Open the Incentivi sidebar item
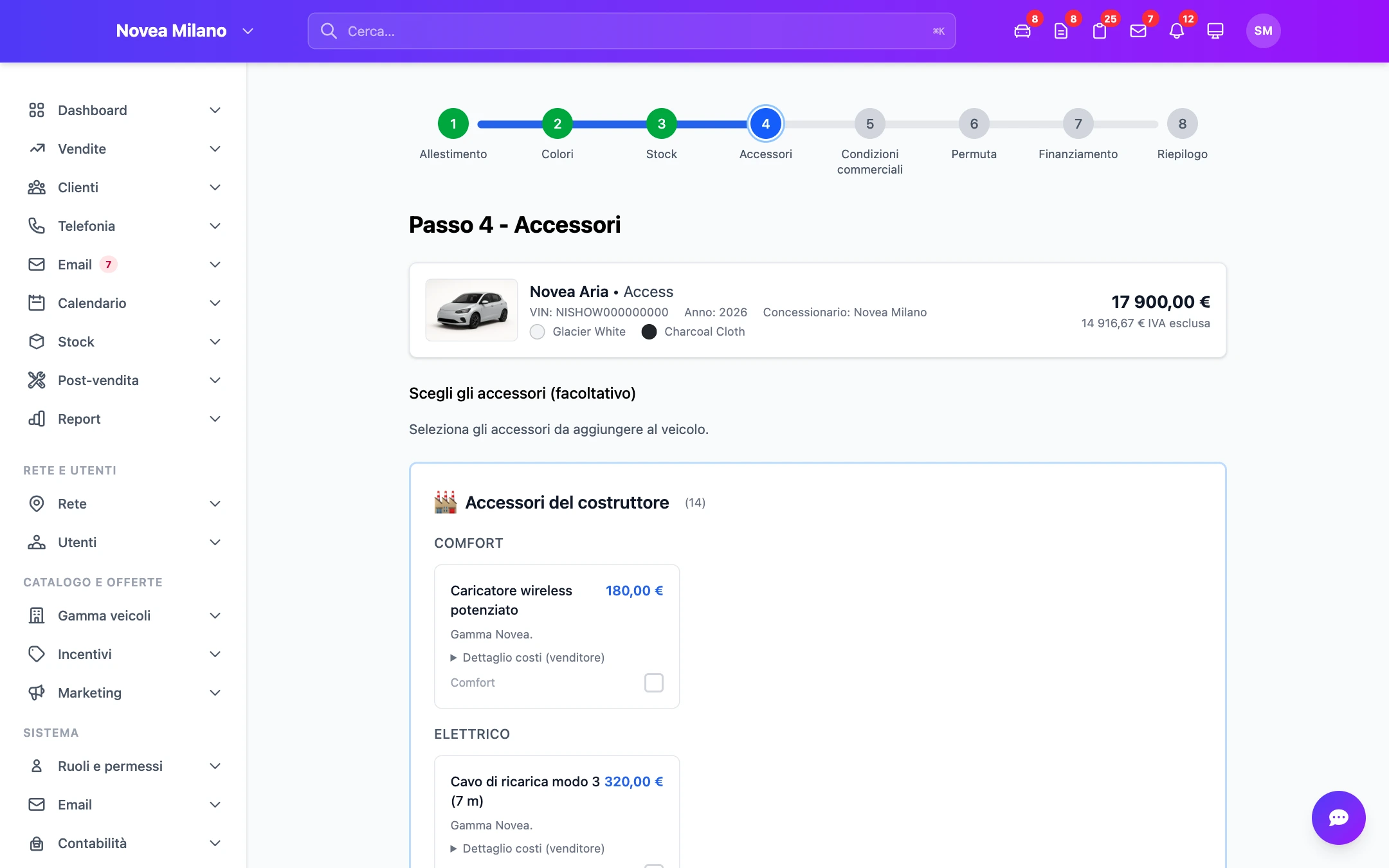Viewport: 1389px width, 868px height. (x=123, y=654)
